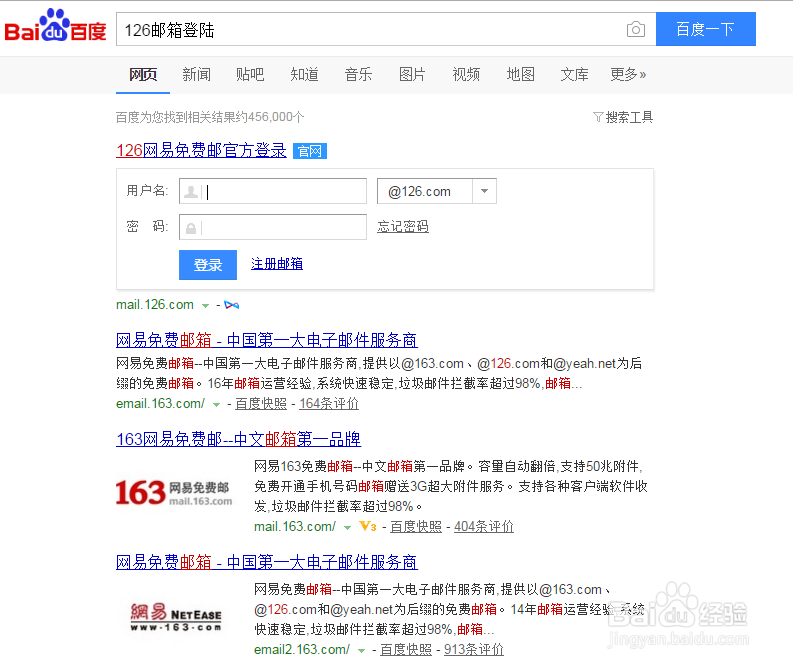The width and height of the screenshot is (793, 667).
Task: Open camera image search icon
Action: click(x=636, y=29)
